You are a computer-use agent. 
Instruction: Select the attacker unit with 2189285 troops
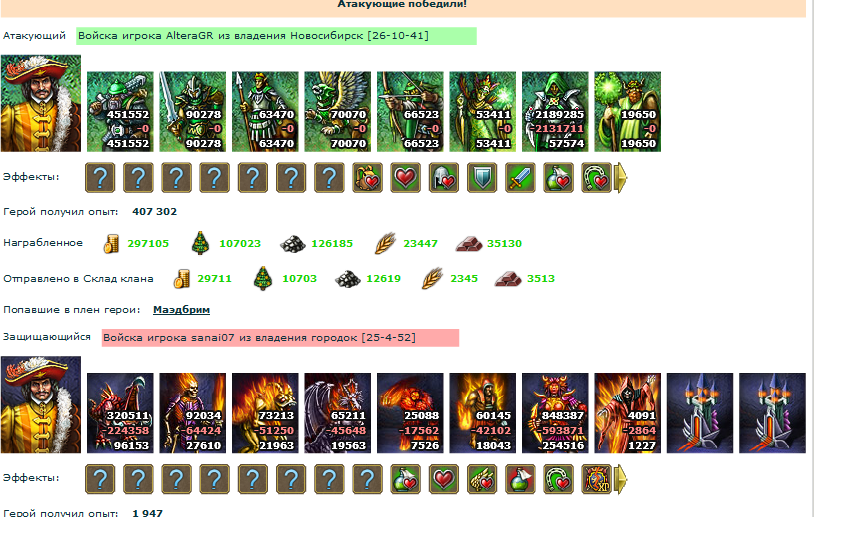[x=555, y=111]
